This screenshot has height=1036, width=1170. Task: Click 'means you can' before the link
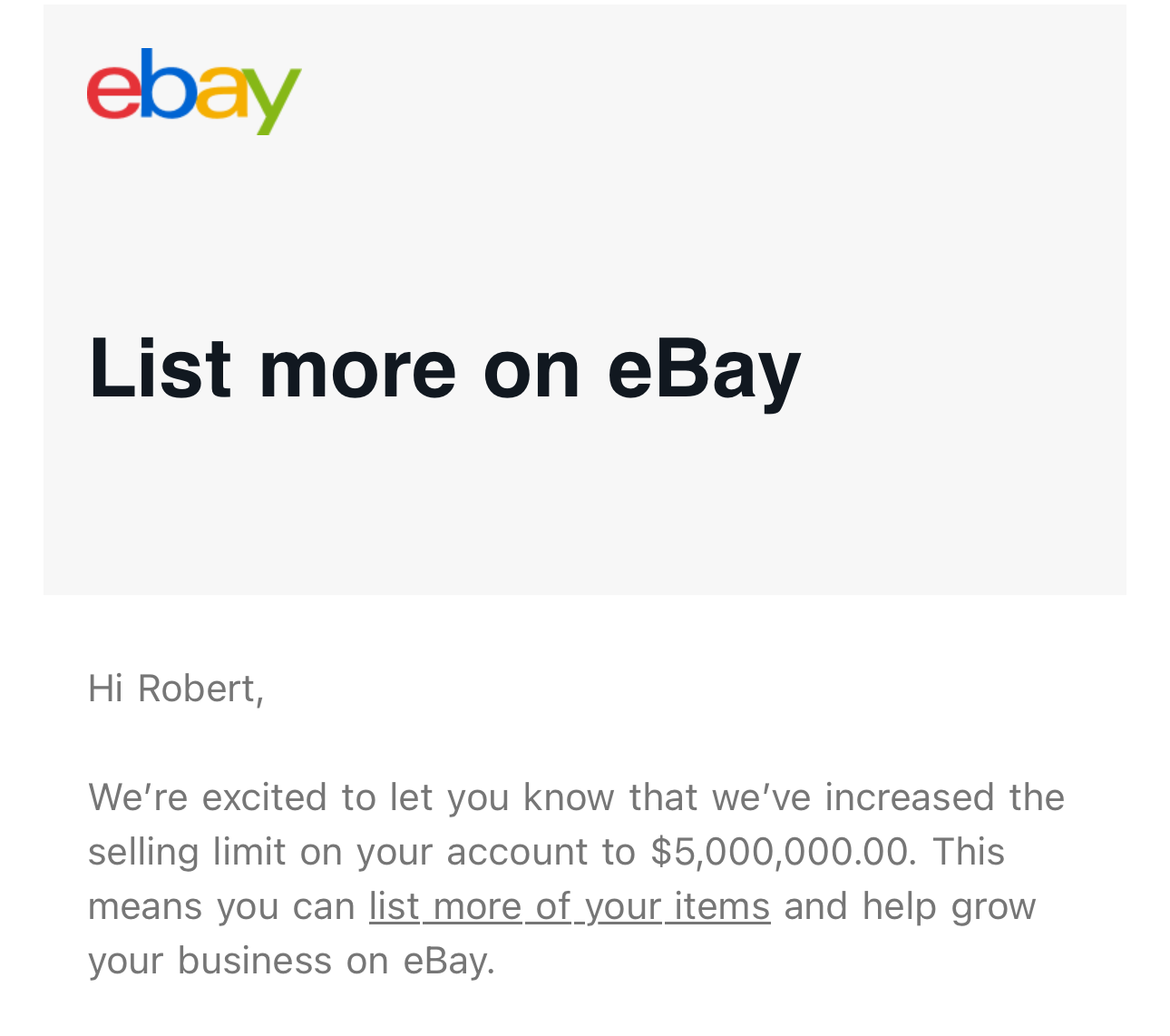[x=221, y=906]
